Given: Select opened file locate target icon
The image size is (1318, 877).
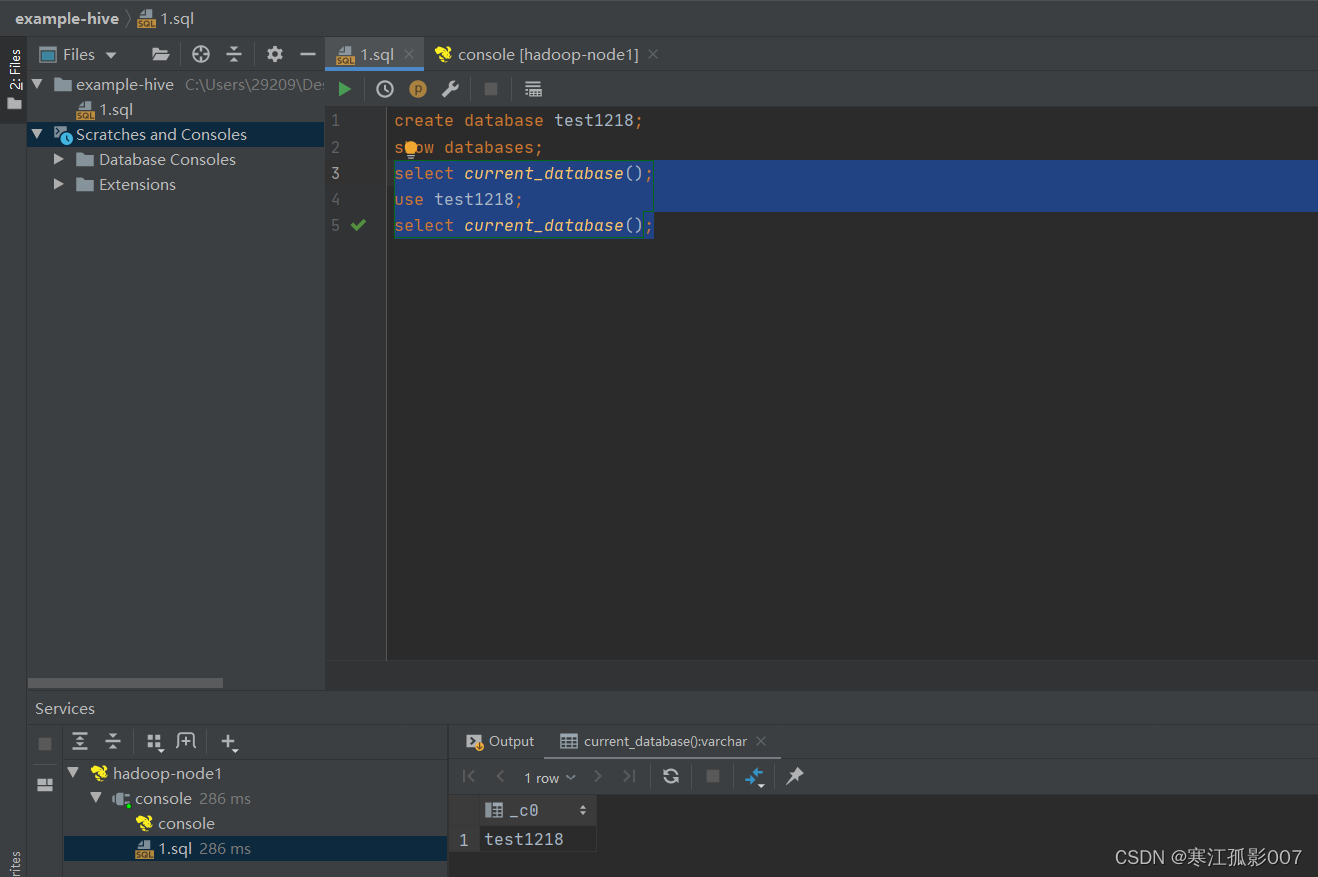Looking at the screenshot, I should click(x=201, y=54).
